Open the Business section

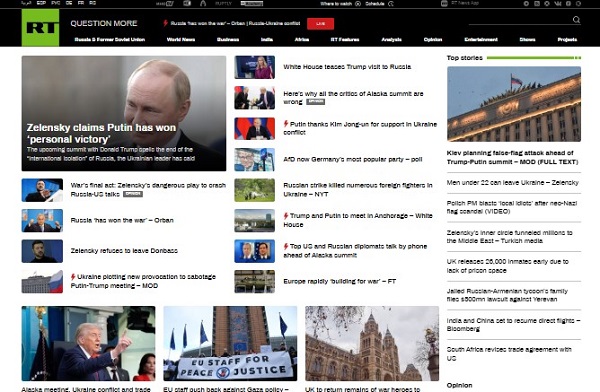click(x=228, y=39)
